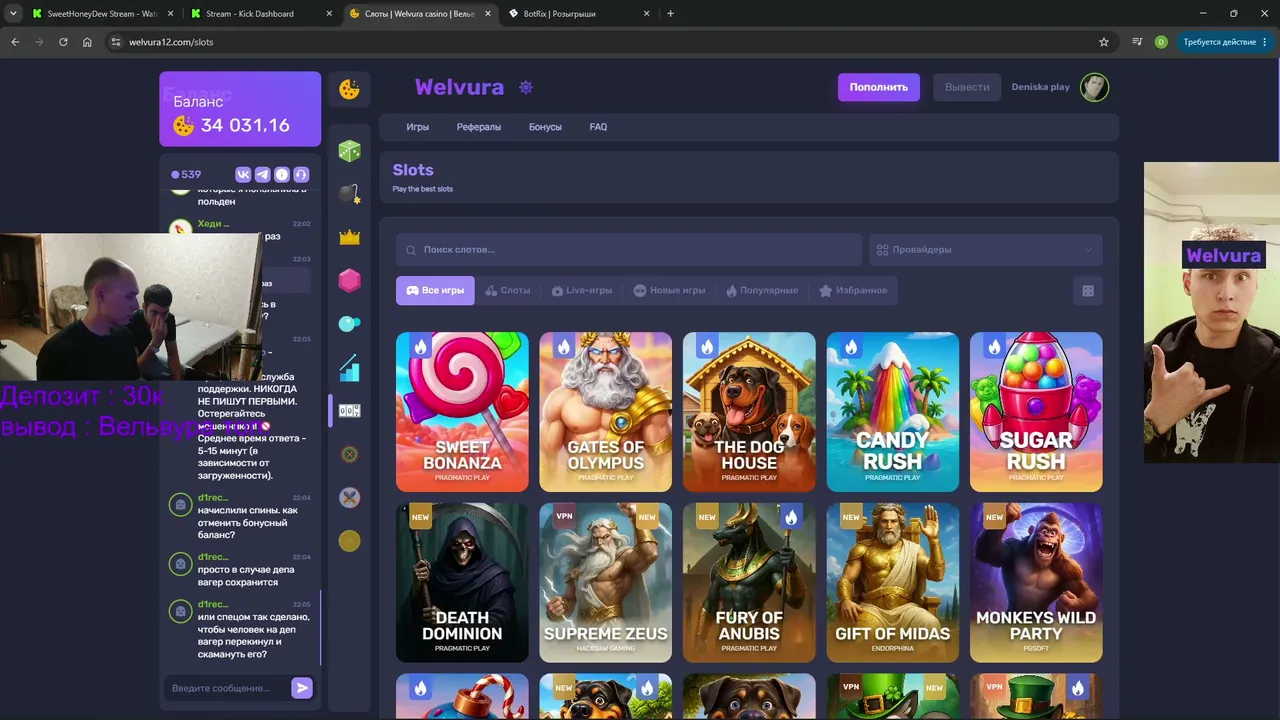This screenshot has width=1280, height=720.
Task: Send the chat message with arrow button
Action: pyautogui.click(x=302, y=688)
